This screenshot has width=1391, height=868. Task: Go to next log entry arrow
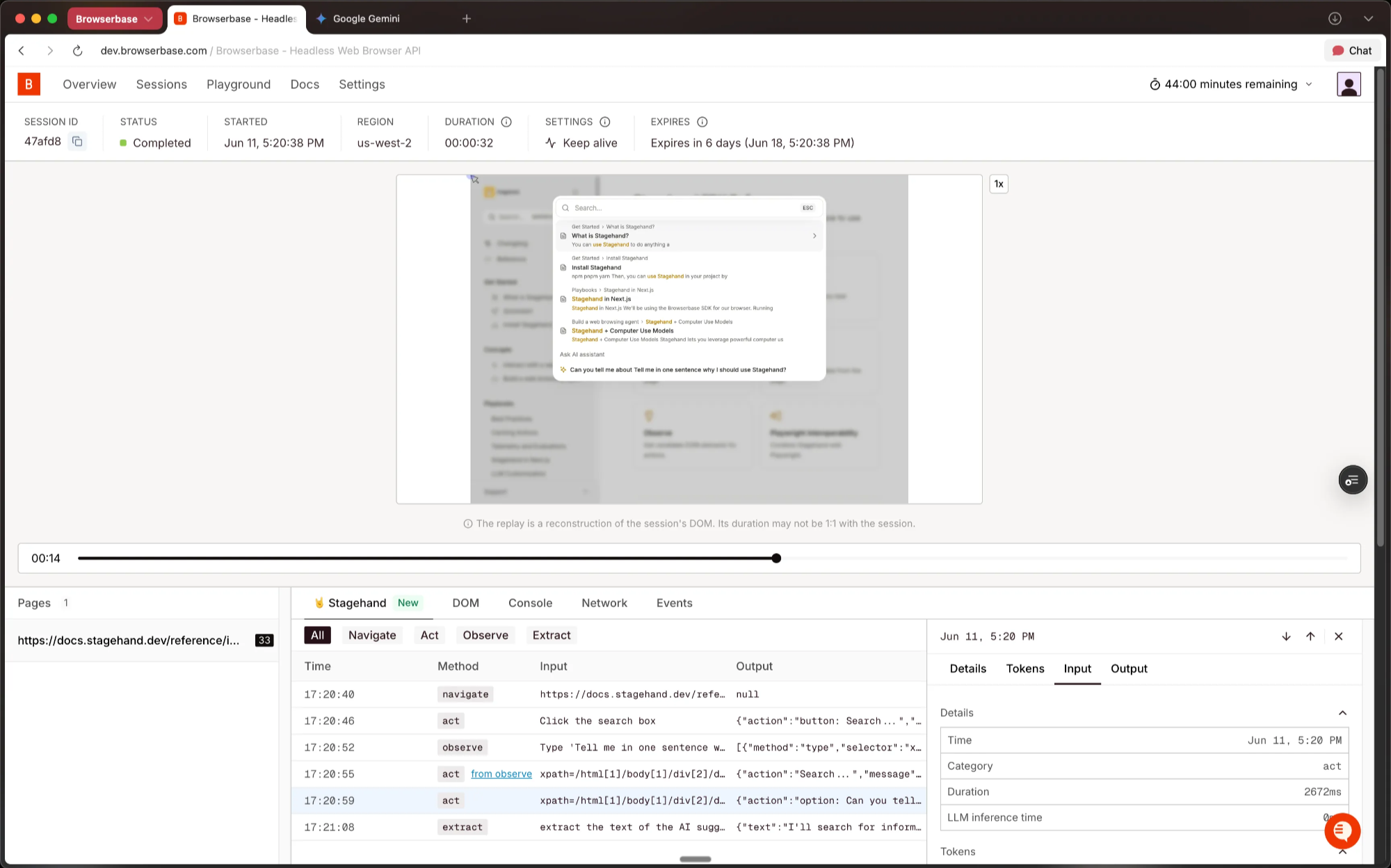point(1286,636)
